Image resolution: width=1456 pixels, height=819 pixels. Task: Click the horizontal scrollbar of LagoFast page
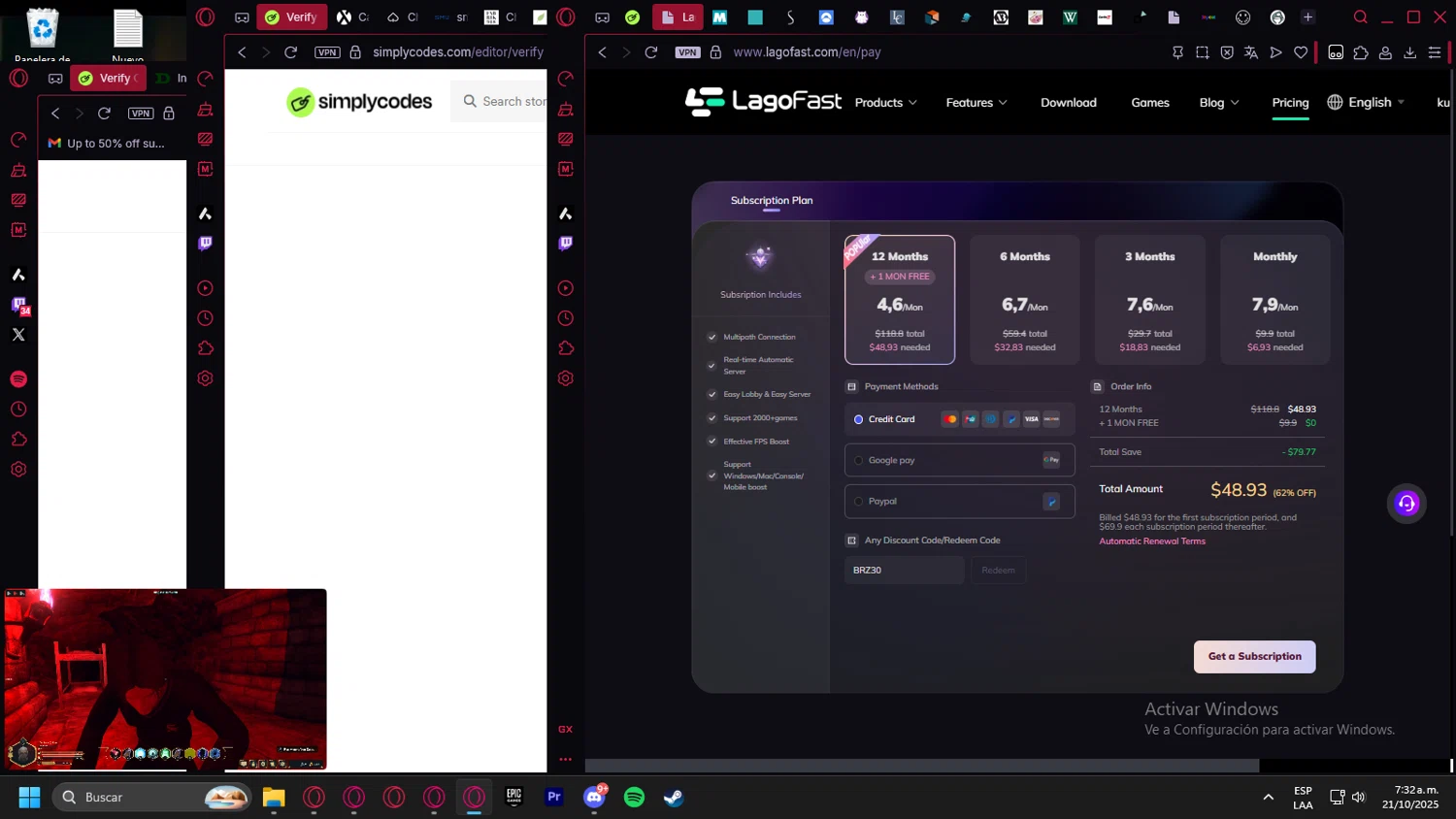(x=922, y=766)
